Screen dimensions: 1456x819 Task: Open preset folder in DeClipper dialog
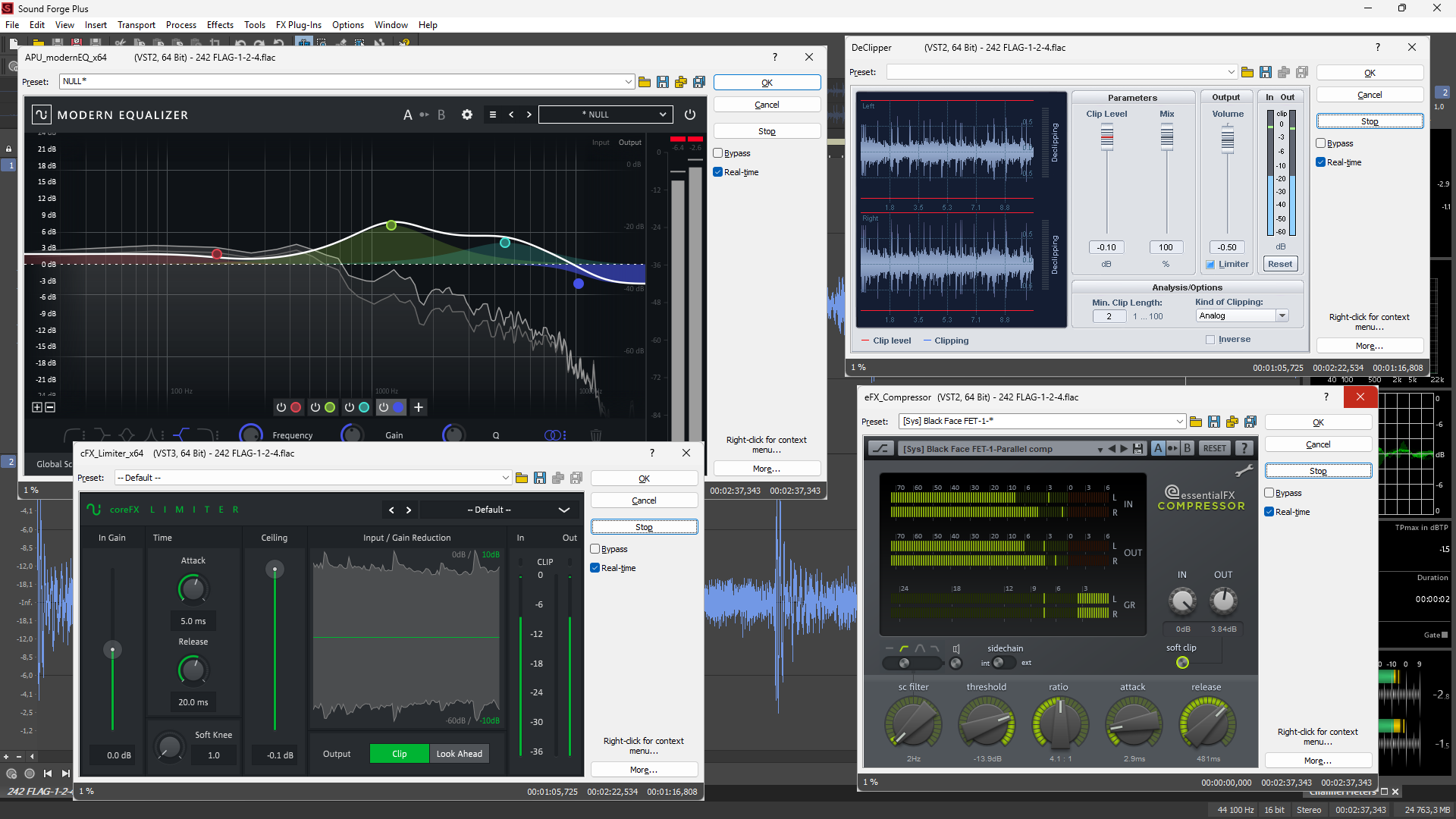(x=1247, y=72)
